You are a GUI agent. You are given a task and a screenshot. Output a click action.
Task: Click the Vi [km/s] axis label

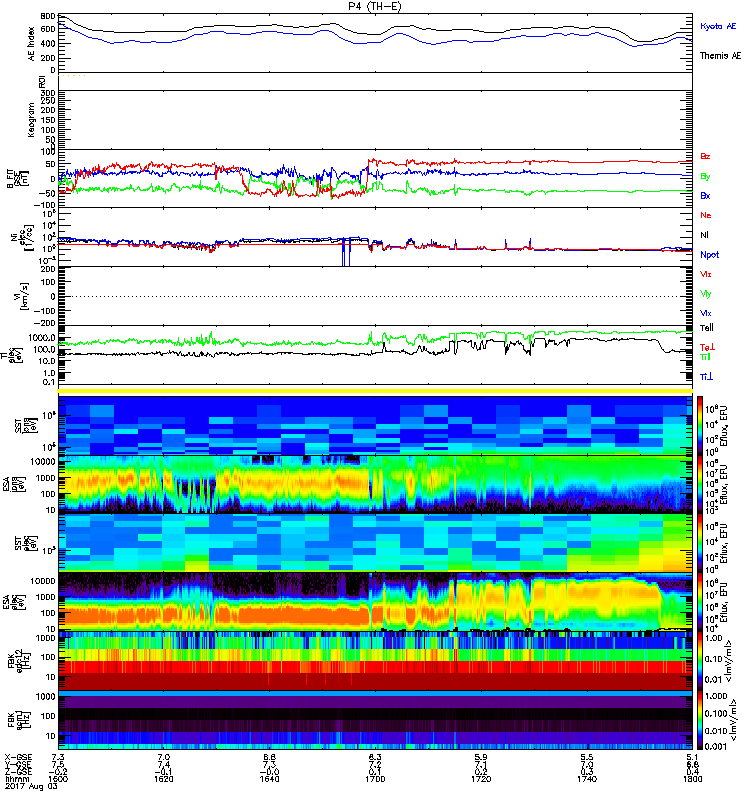22,296
